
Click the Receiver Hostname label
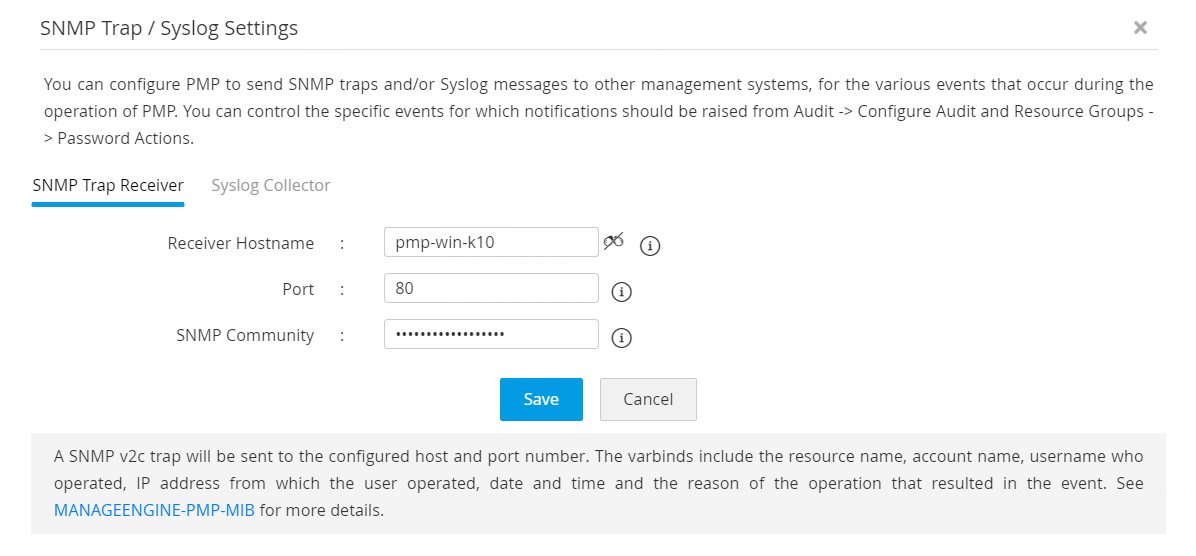tap(241, 243)
